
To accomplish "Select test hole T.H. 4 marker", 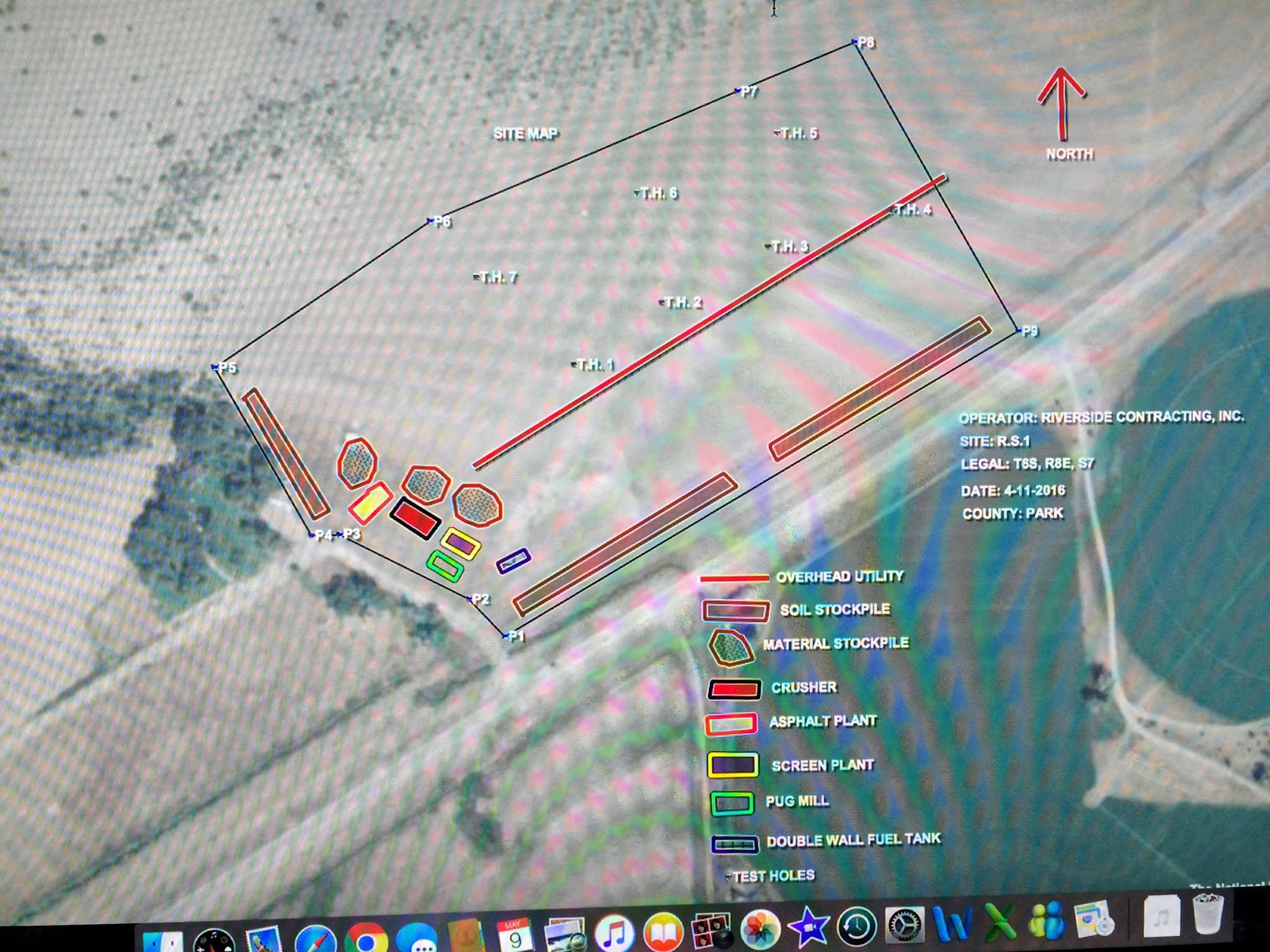I will click(x=894, y=209).
